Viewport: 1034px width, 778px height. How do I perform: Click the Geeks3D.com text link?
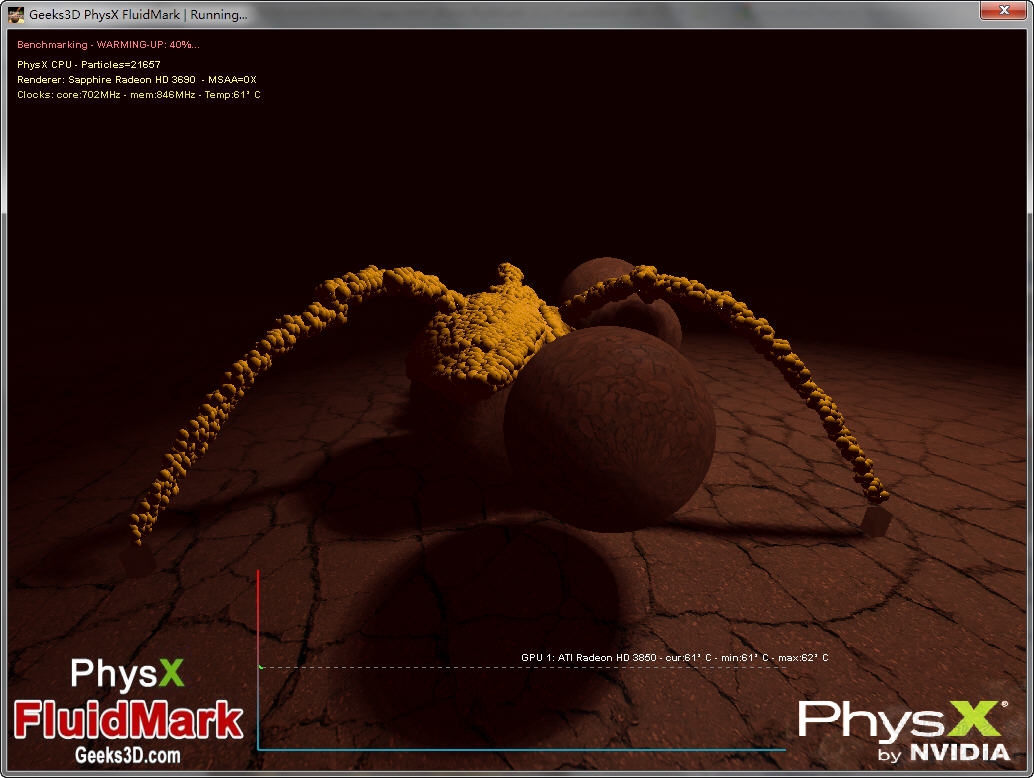[x=128, y=756]
